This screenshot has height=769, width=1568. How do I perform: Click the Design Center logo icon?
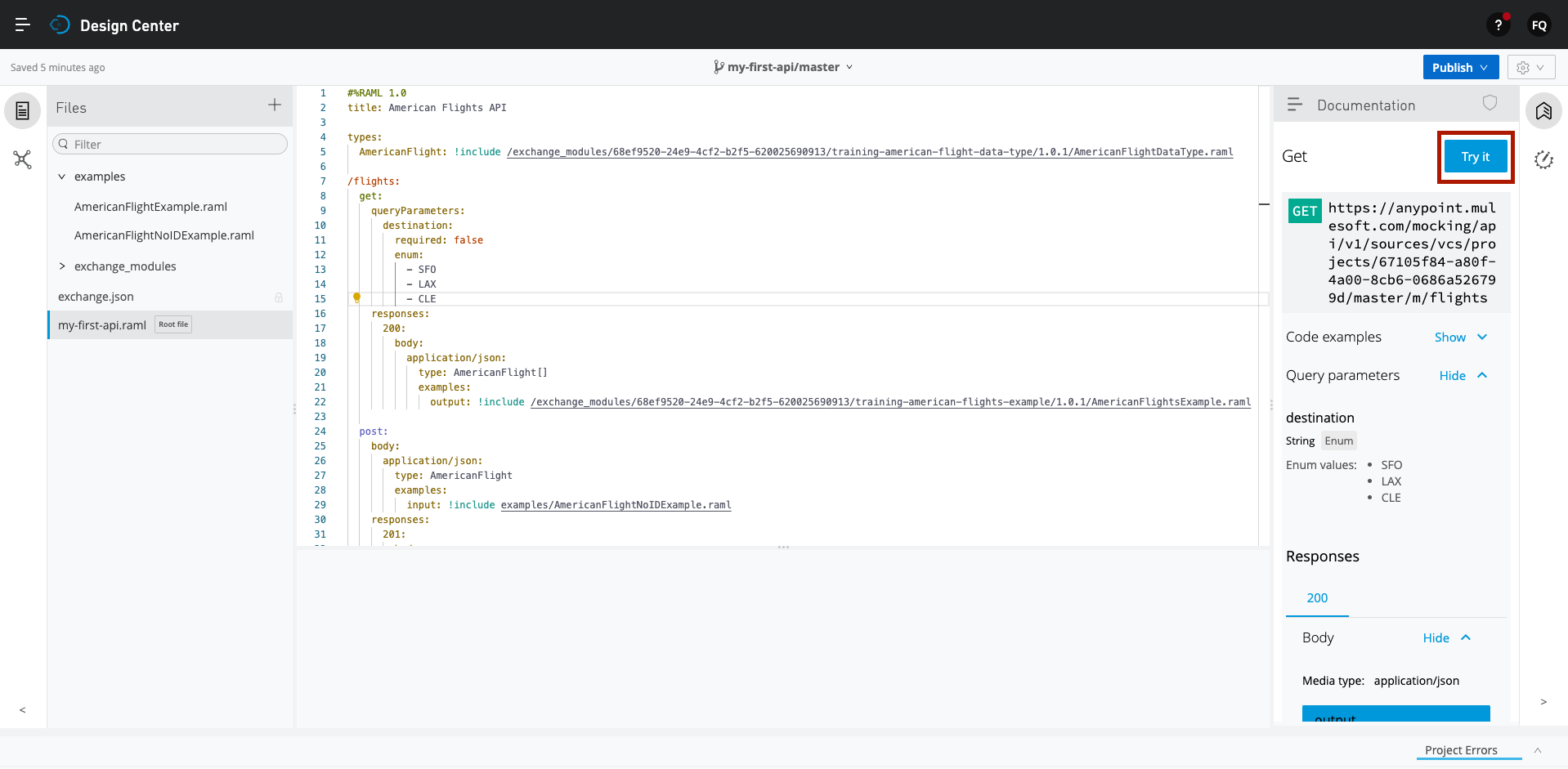(x=60, y=25)
